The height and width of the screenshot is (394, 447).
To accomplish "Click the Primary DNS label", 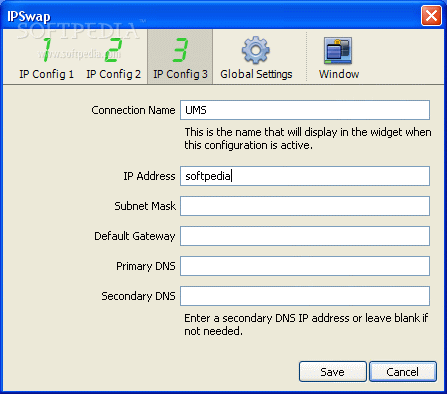I will click(146, 266).
